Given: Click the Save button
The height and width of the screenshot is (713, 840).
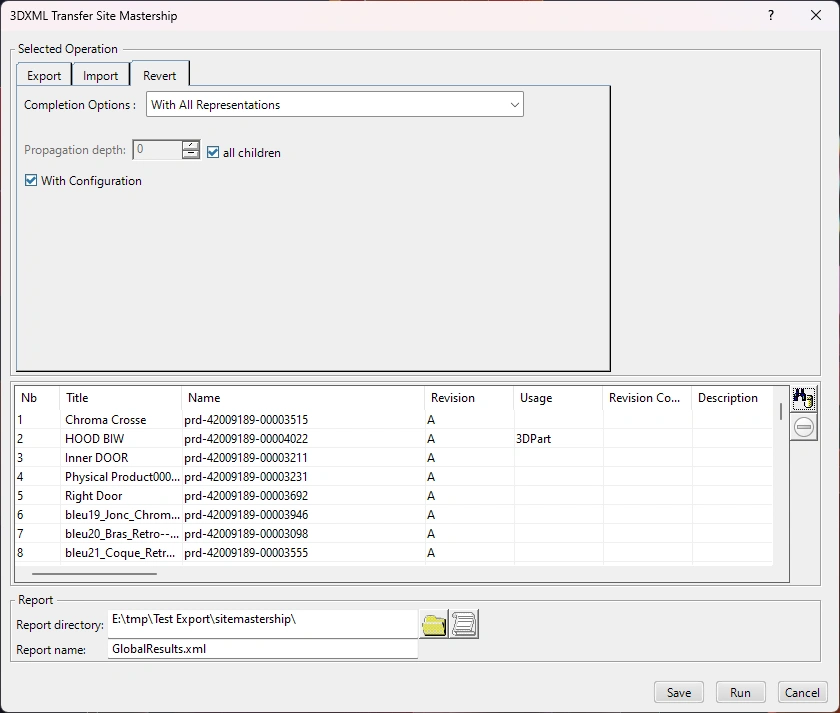Looking at the screenshot, I should pos(679,693).
